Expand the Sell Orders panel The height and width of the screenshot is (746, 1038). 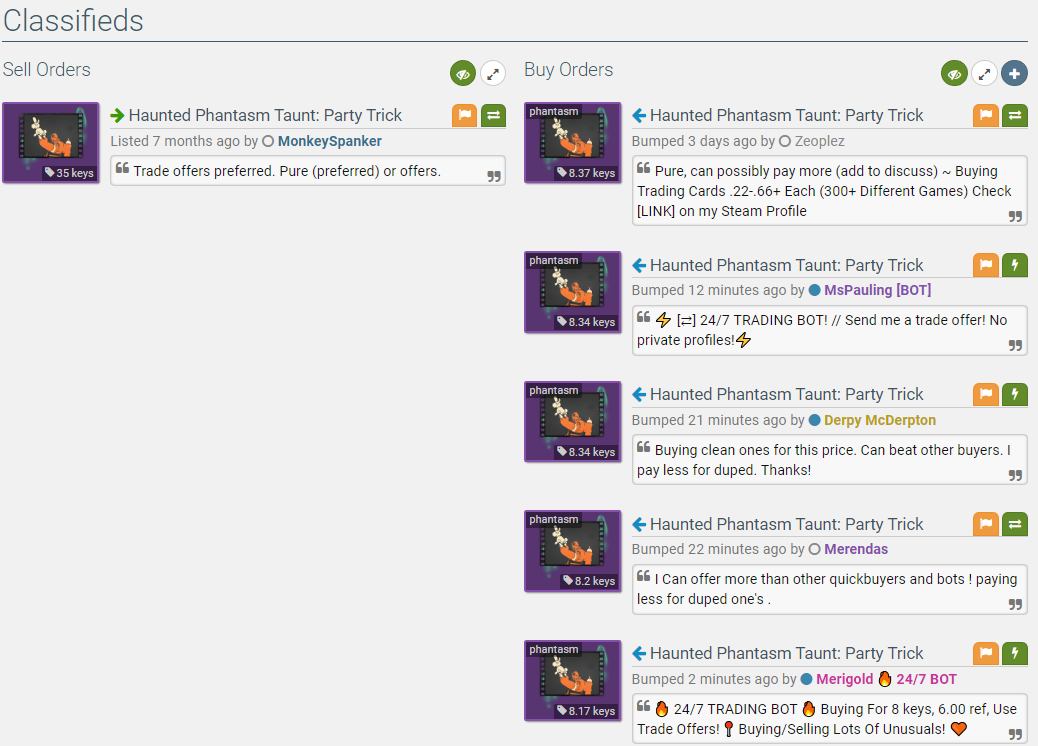pyautogui.click(x=492, y=73)
